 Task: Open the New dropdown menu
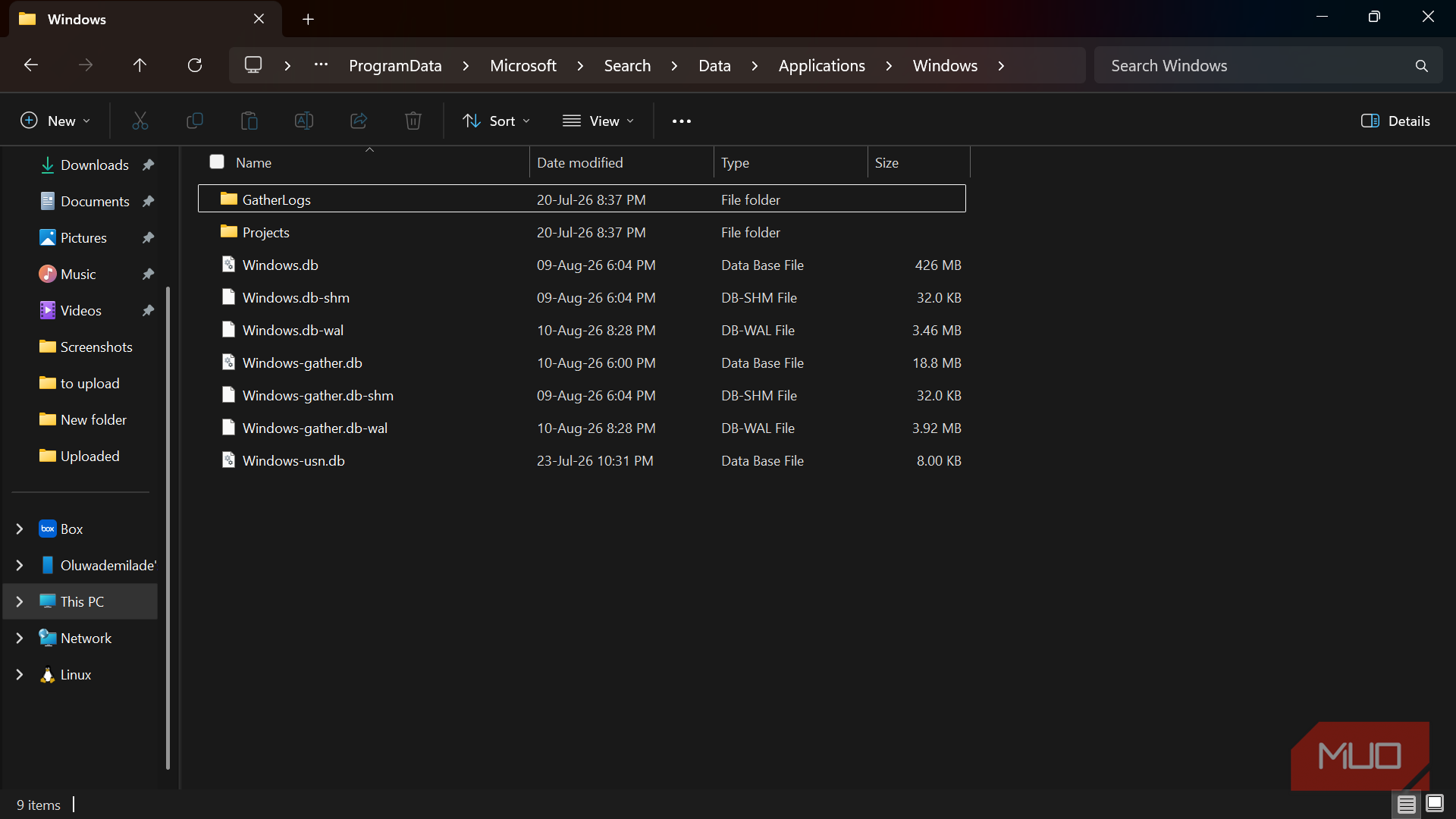click(x=55, y=121)
